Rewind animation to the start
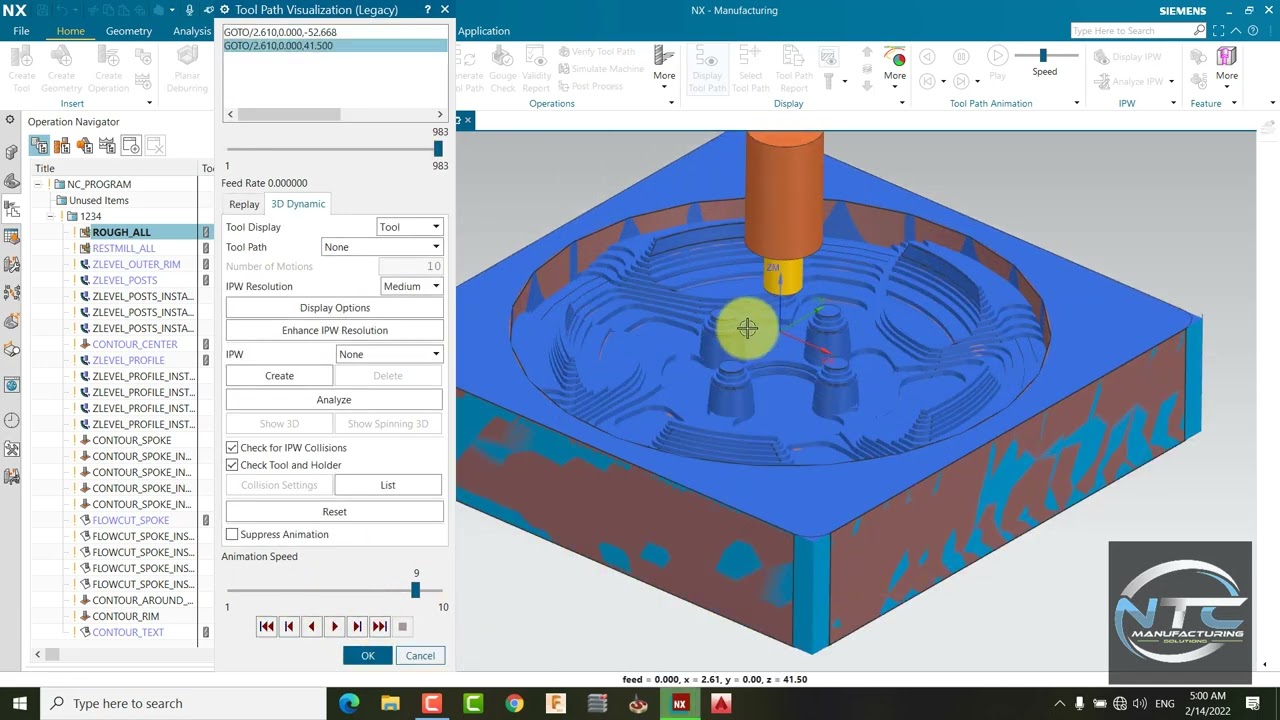1280x720 pixels. point(266,626)
